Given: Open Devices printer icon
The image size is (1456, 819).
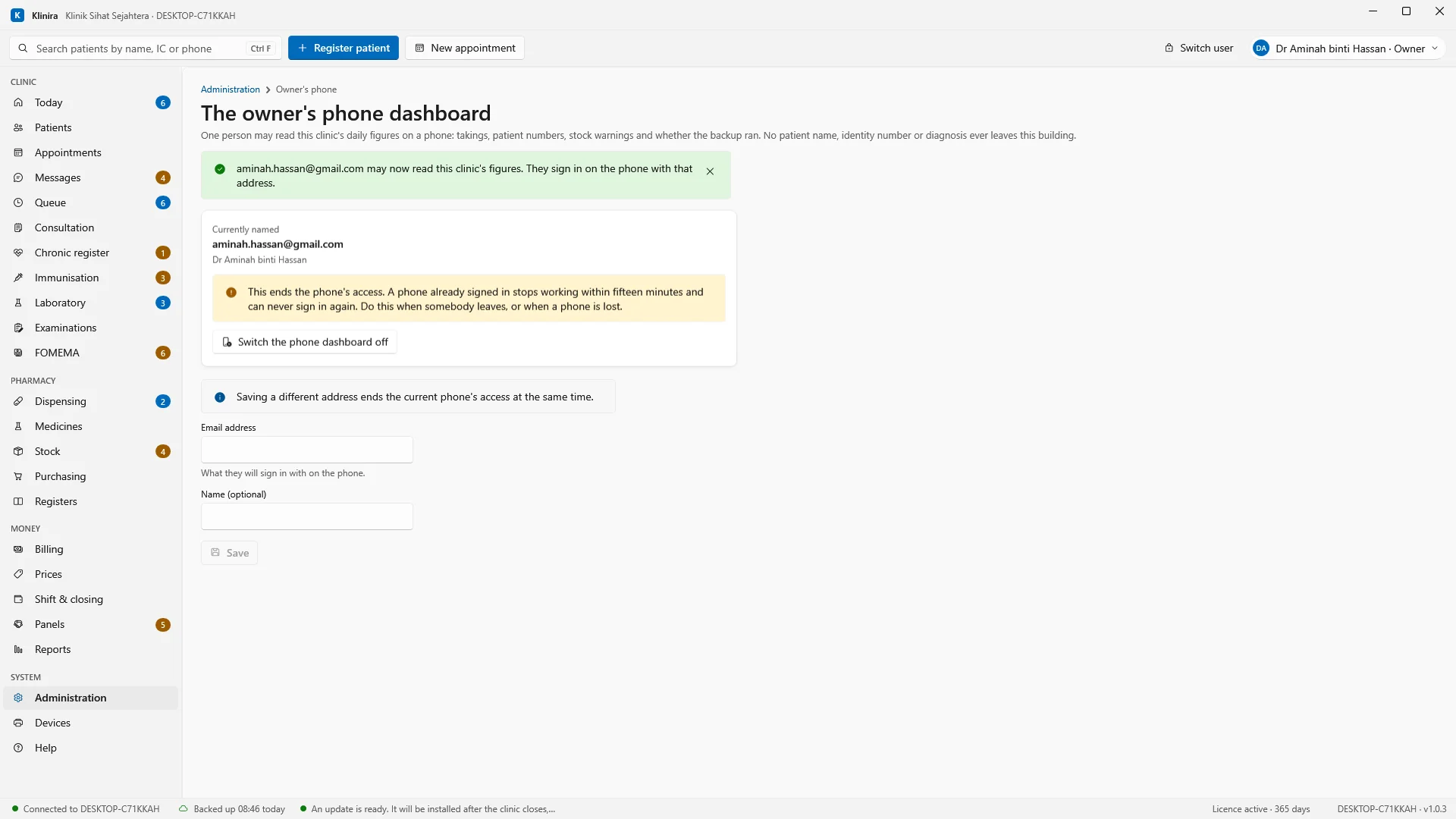Looking at the screenshot, I should pyautogui.click(x=18, y=723).
